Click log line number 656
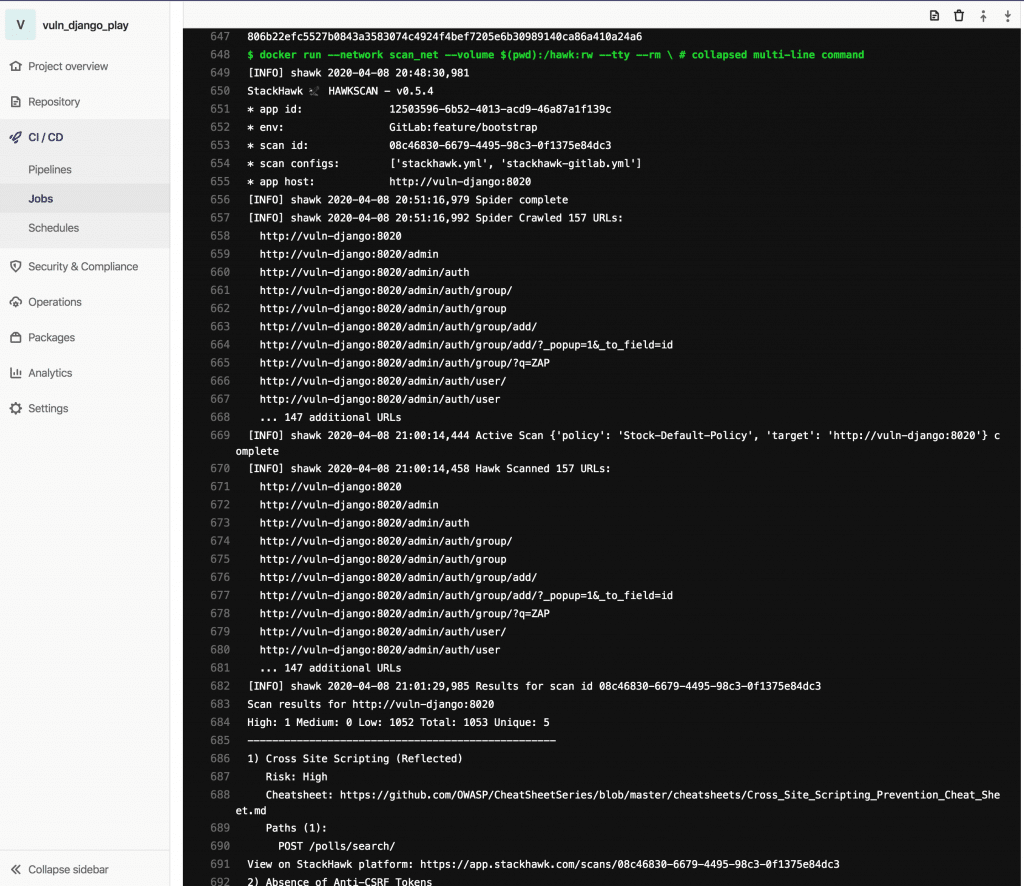This screenshot has width=1024, height=886. click(x=220, y=200)
